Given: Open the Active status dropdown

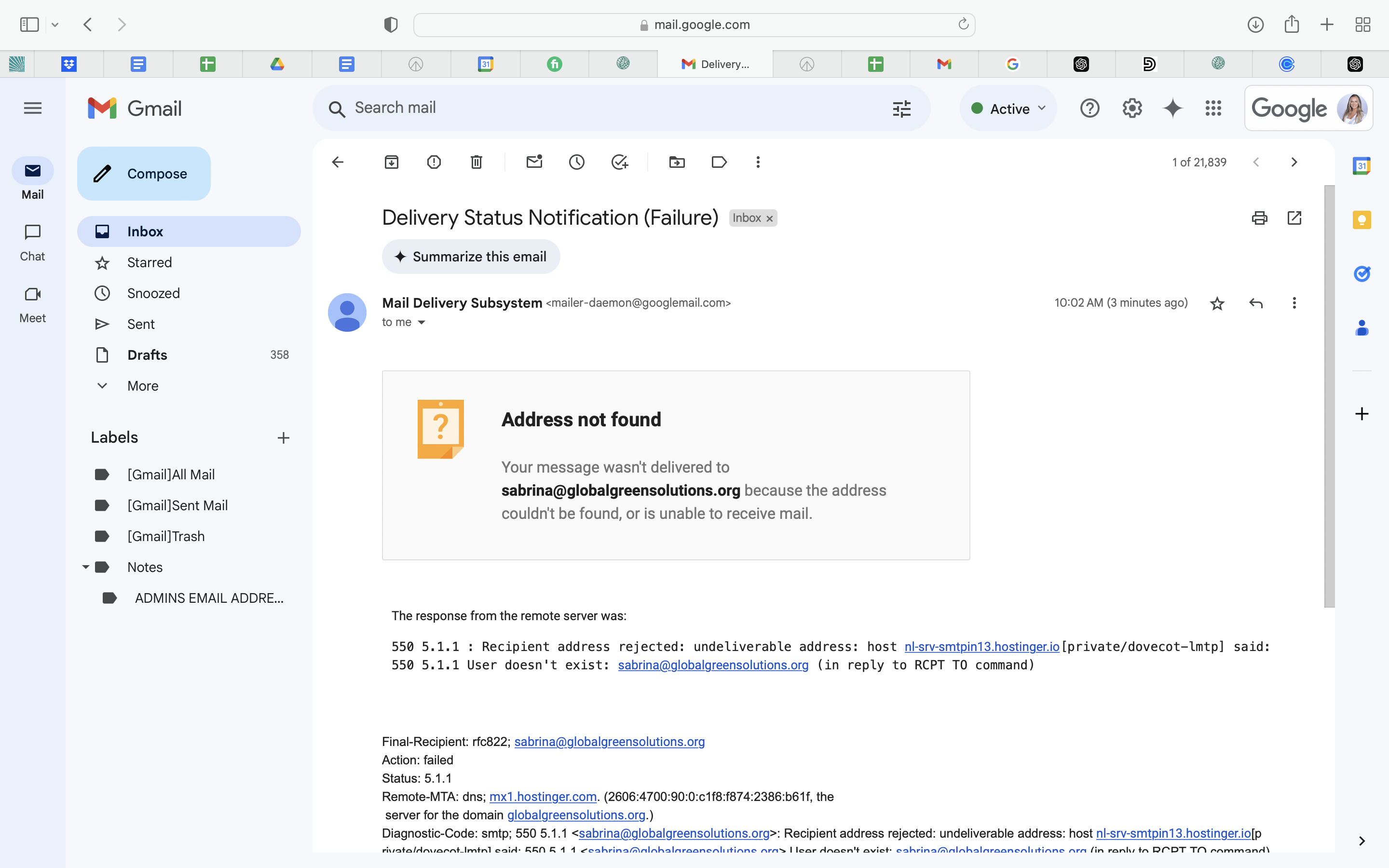Looking at the screenshot, I should [1008, 108].
